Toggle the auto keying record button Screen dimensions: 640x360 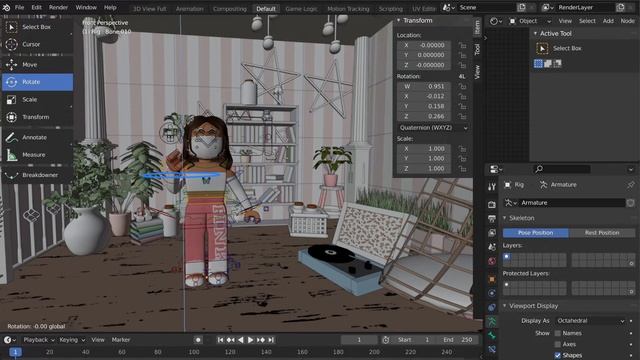[x=198, y=340]
